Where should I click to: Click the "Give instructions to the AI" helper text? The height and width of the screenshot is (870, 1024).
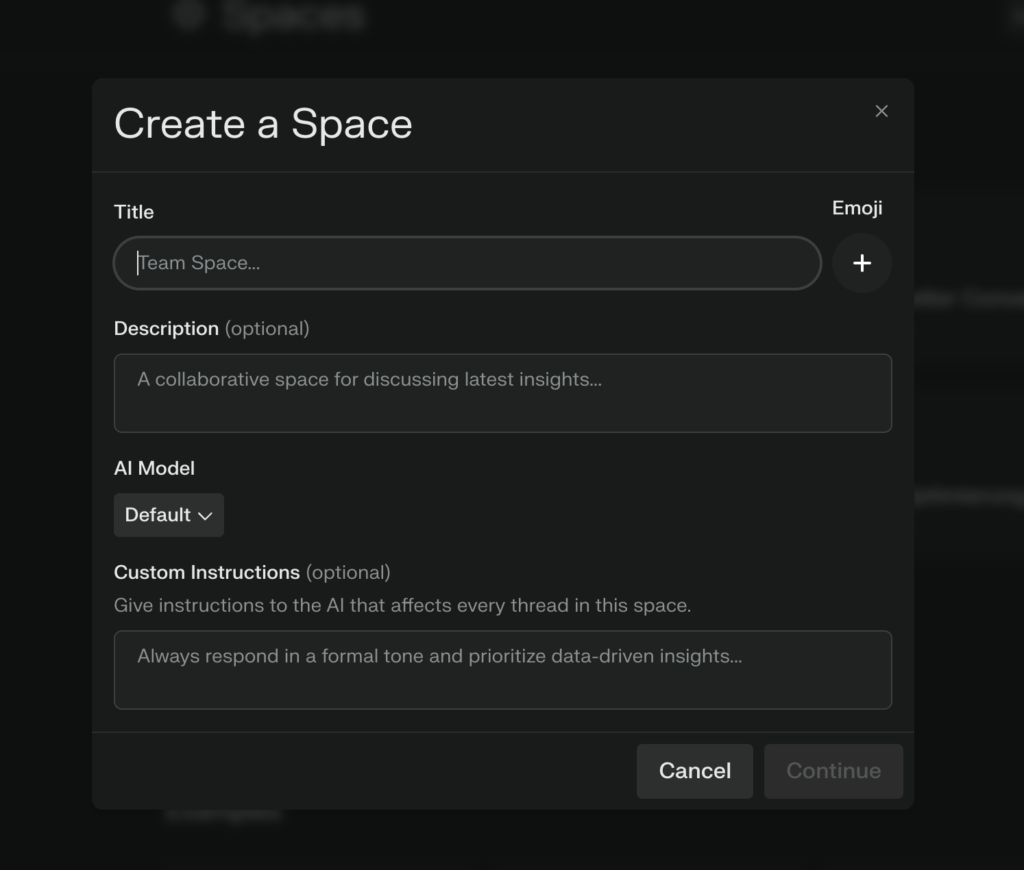pos(402,605)
